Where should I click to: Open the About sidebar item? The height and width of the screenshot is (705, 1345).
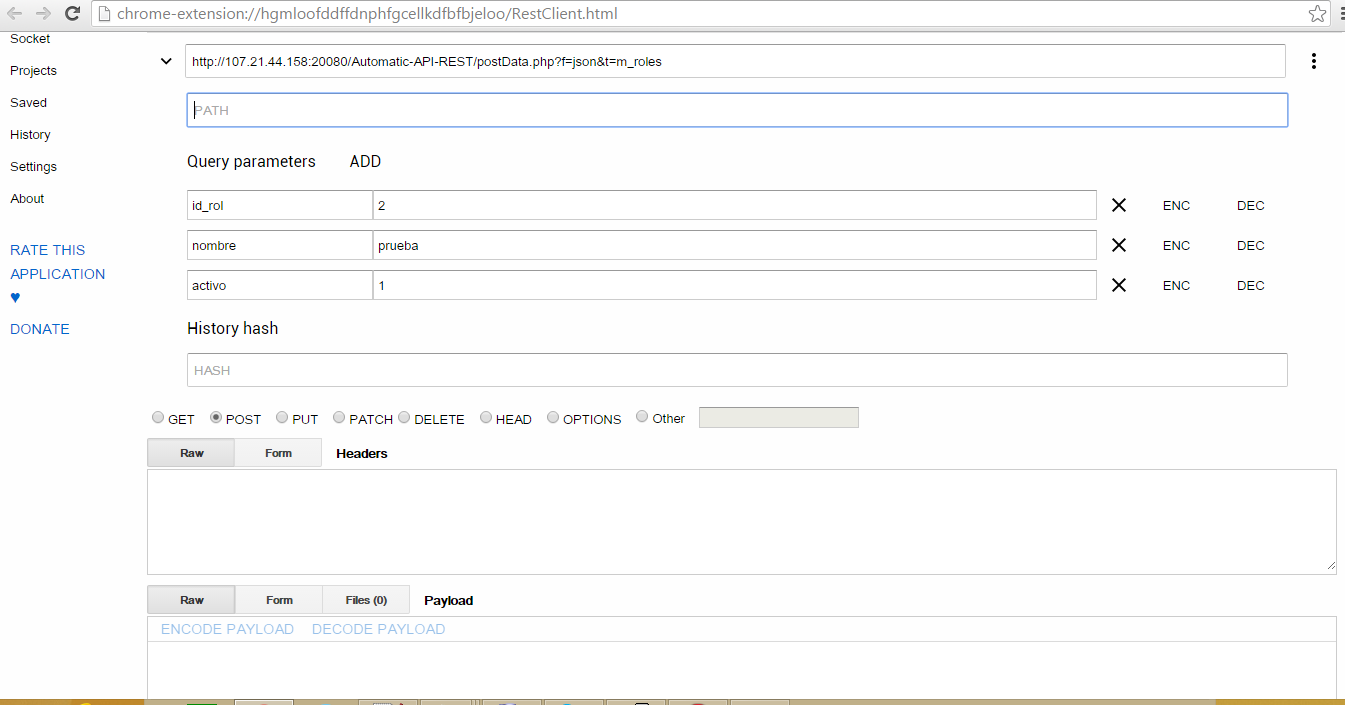[x=27, y=199]
